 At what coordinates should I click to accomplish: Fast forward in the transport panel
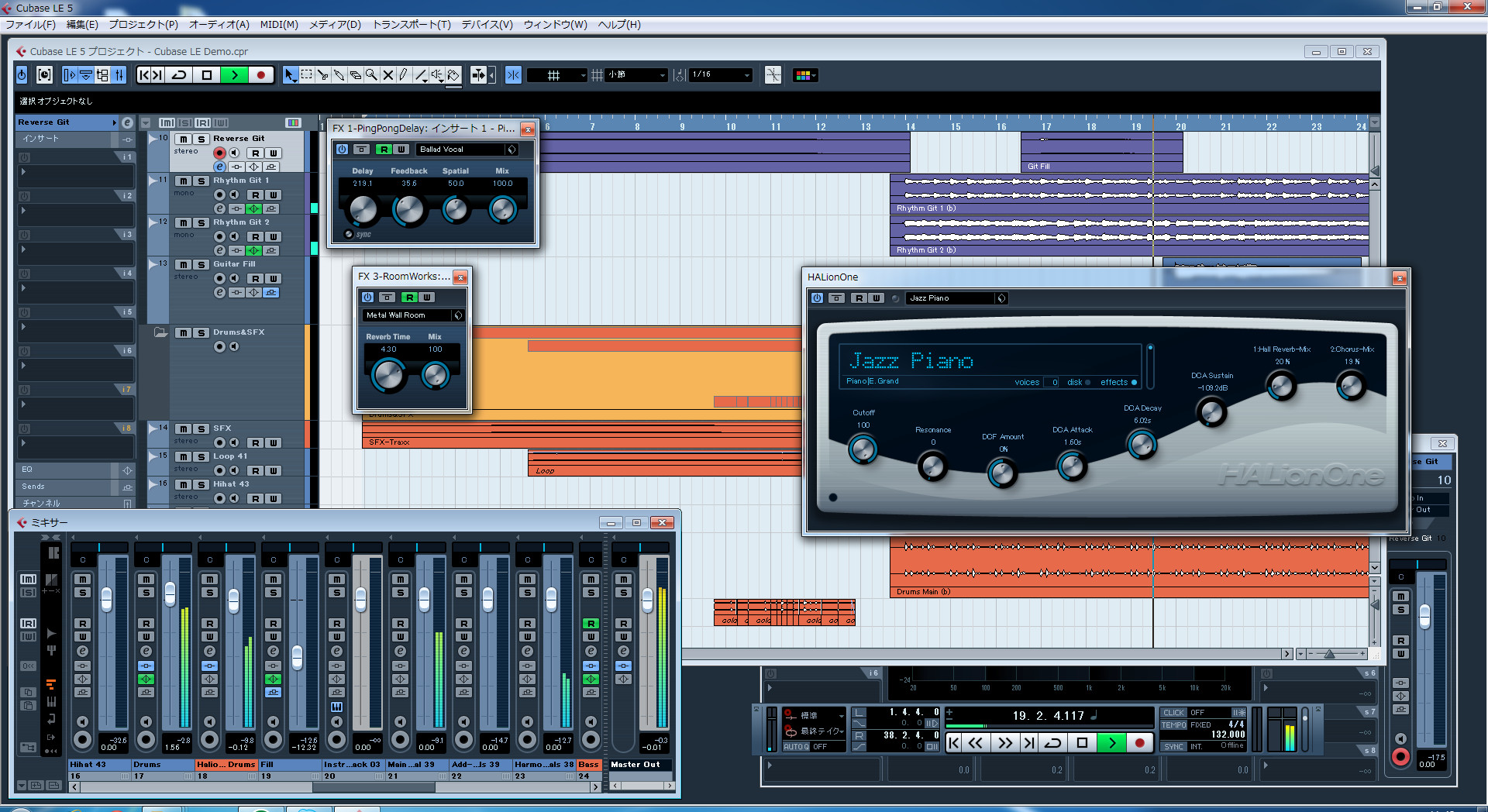tap(1004, 743)
